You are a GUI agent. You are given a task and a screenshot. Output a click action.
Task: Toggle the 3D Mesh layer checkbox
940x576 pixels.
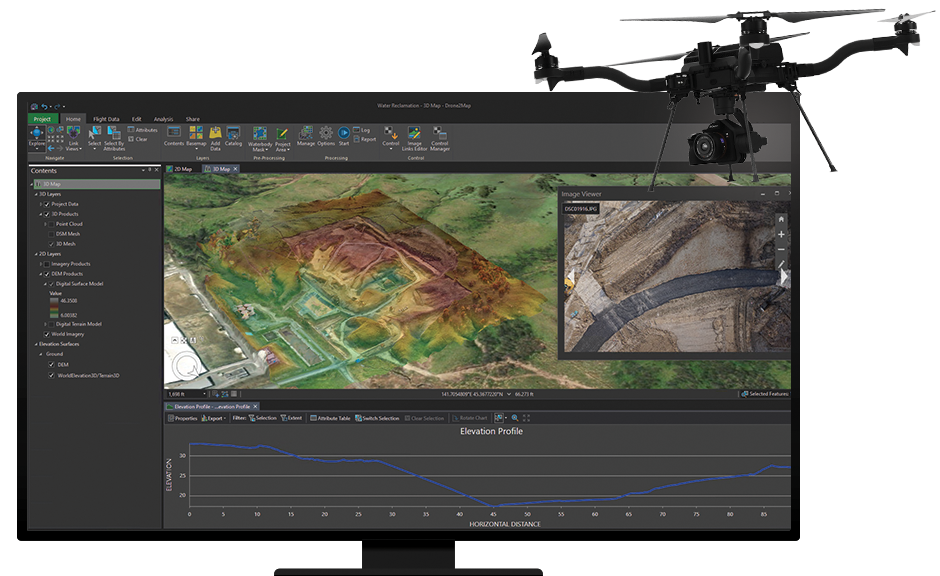coord(52,244)
